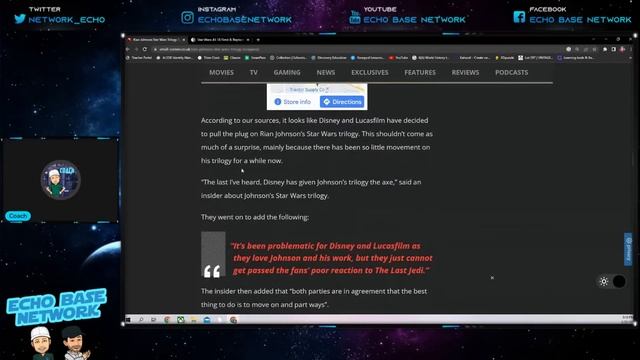Close the second browser tab
This screenshot has height=360, width=640.
click(248, 40)
